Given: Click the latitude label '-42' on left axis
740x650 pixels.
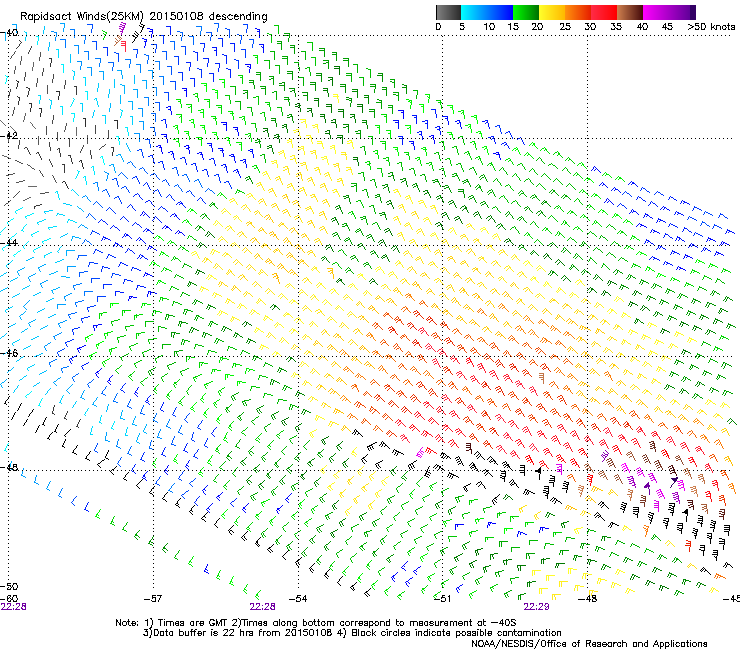Looking at the screenshot, I should pyautogui.click(x=9, y=135).
